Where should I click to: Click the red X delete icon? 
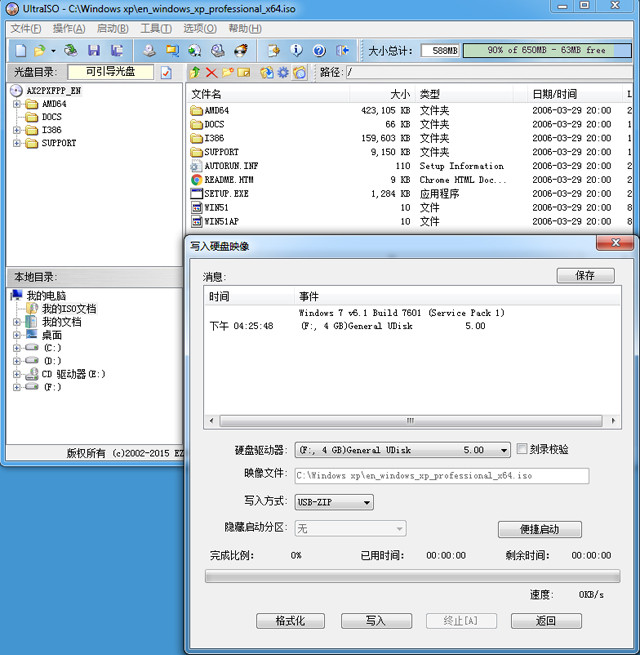point(211,73)
